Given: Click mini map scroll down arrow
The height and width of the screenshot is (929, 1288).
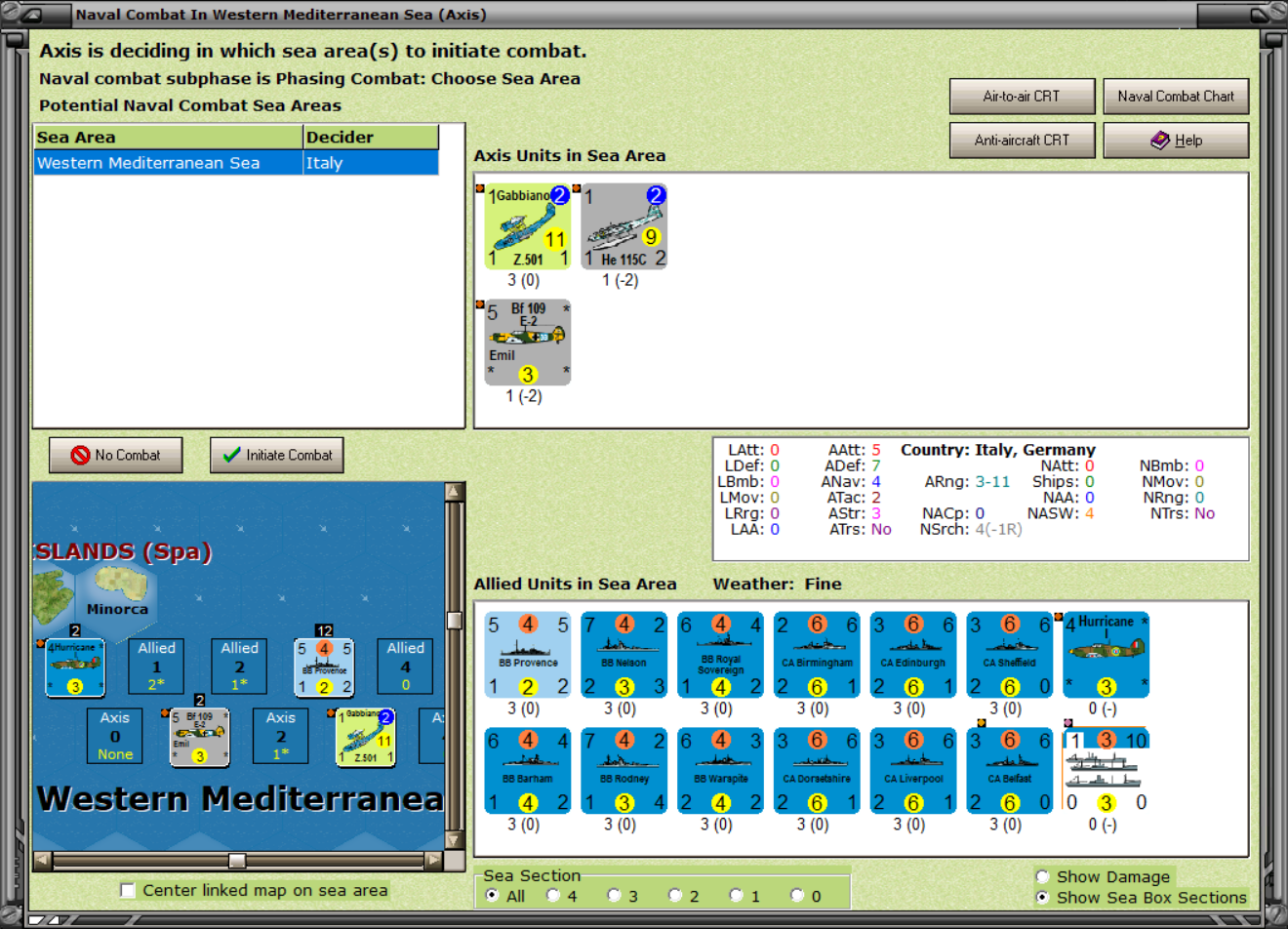Looking at the screenshot, I should 454,840.
